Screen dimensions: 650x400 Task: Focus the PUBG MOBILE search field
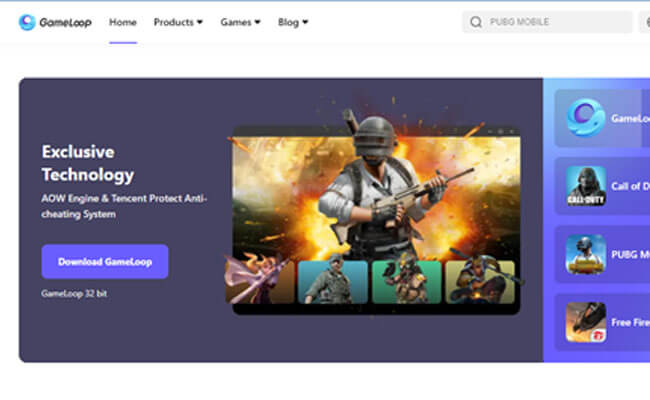547,22
